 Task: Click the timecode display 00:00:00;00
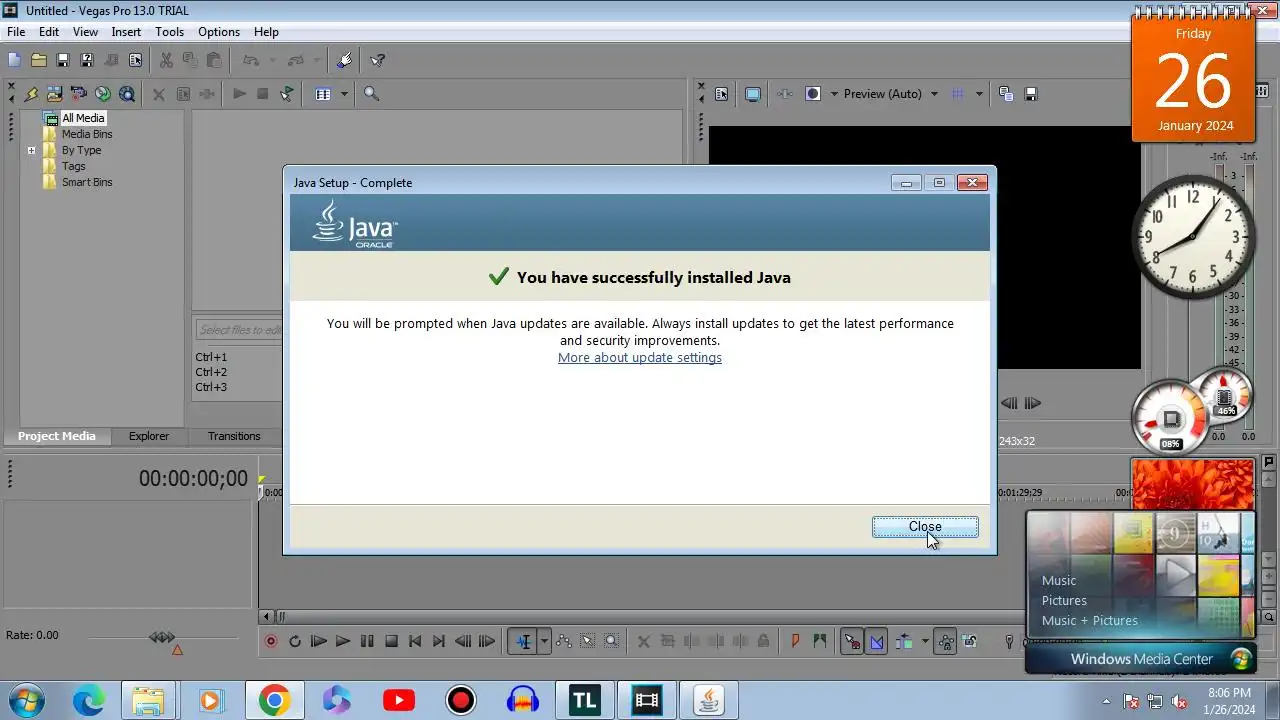(193, 479)
